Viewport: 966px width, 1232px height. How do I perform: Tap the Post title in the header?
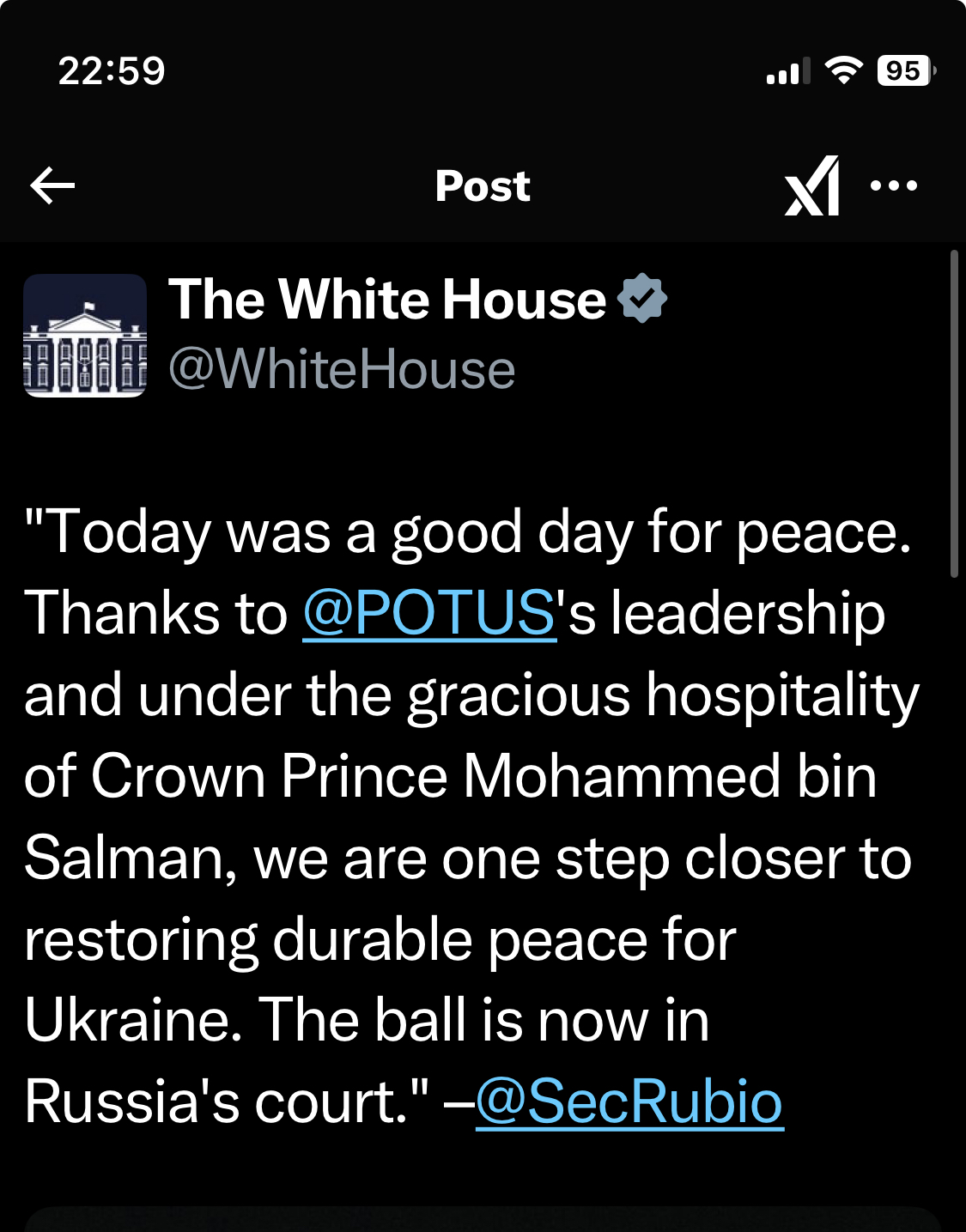(x=483, y=185)
